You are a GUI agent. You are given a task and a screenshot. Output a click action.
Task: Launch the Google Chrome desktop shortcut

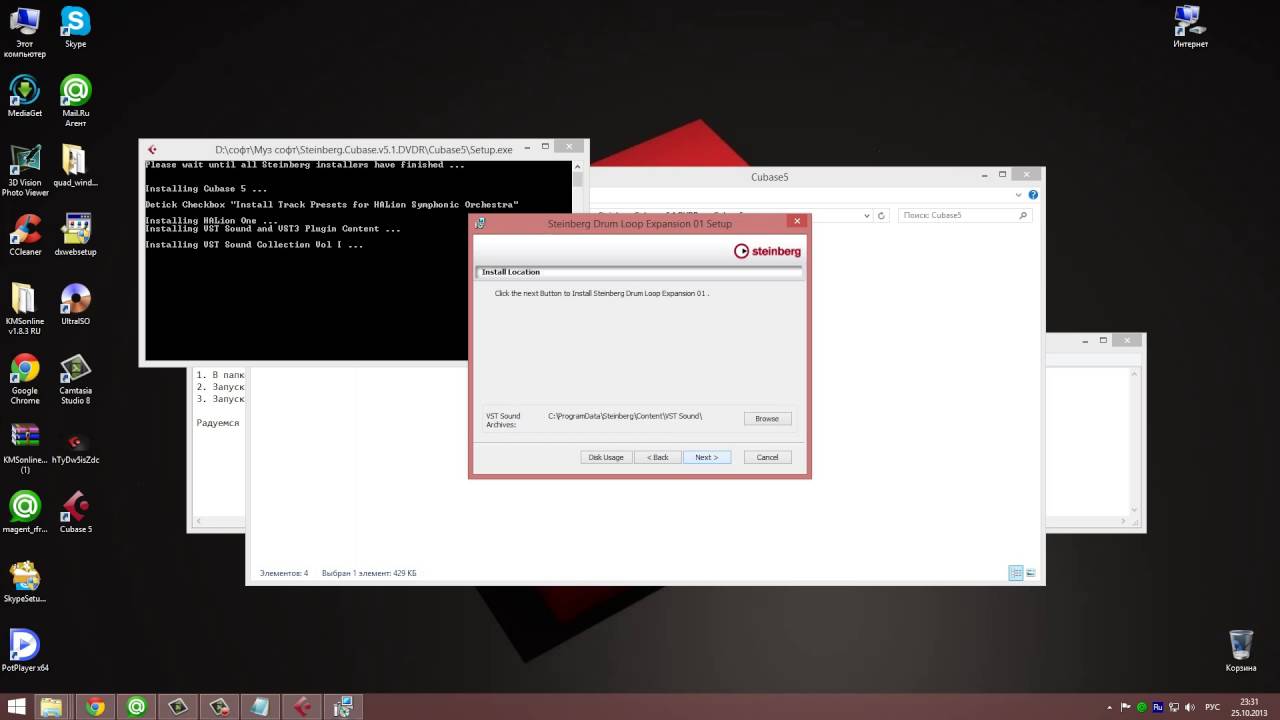tap(25, 379)
